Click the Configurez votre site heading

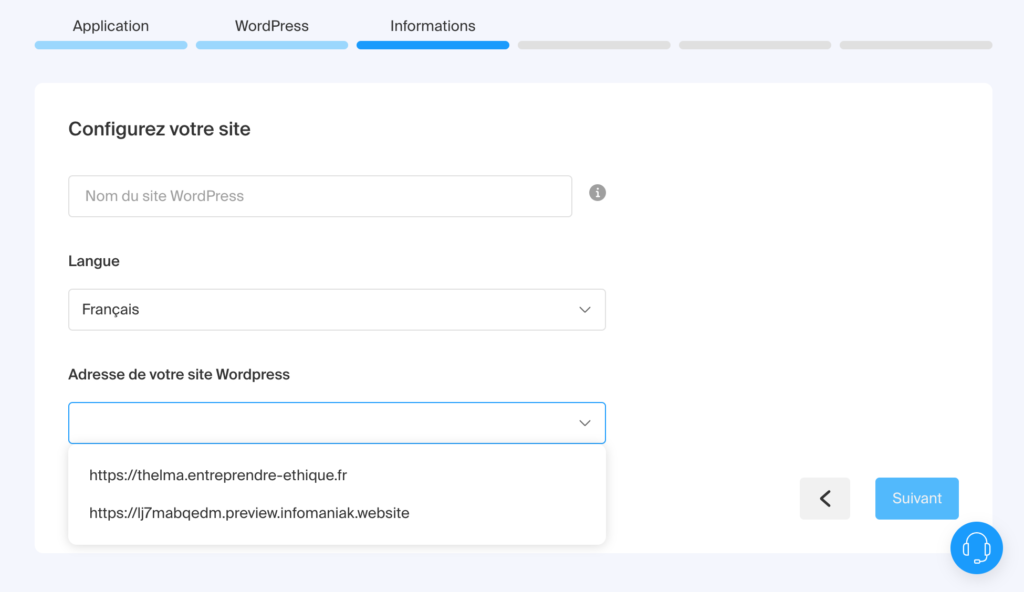tap(159, 129)
